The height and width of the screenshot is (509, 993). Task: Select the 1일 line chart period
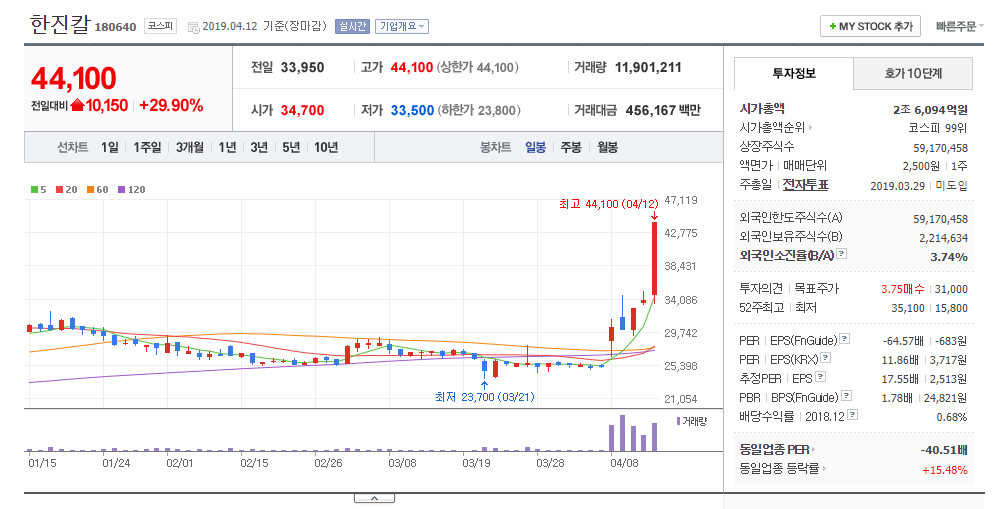pyautogui.click(x=110, y=147)
